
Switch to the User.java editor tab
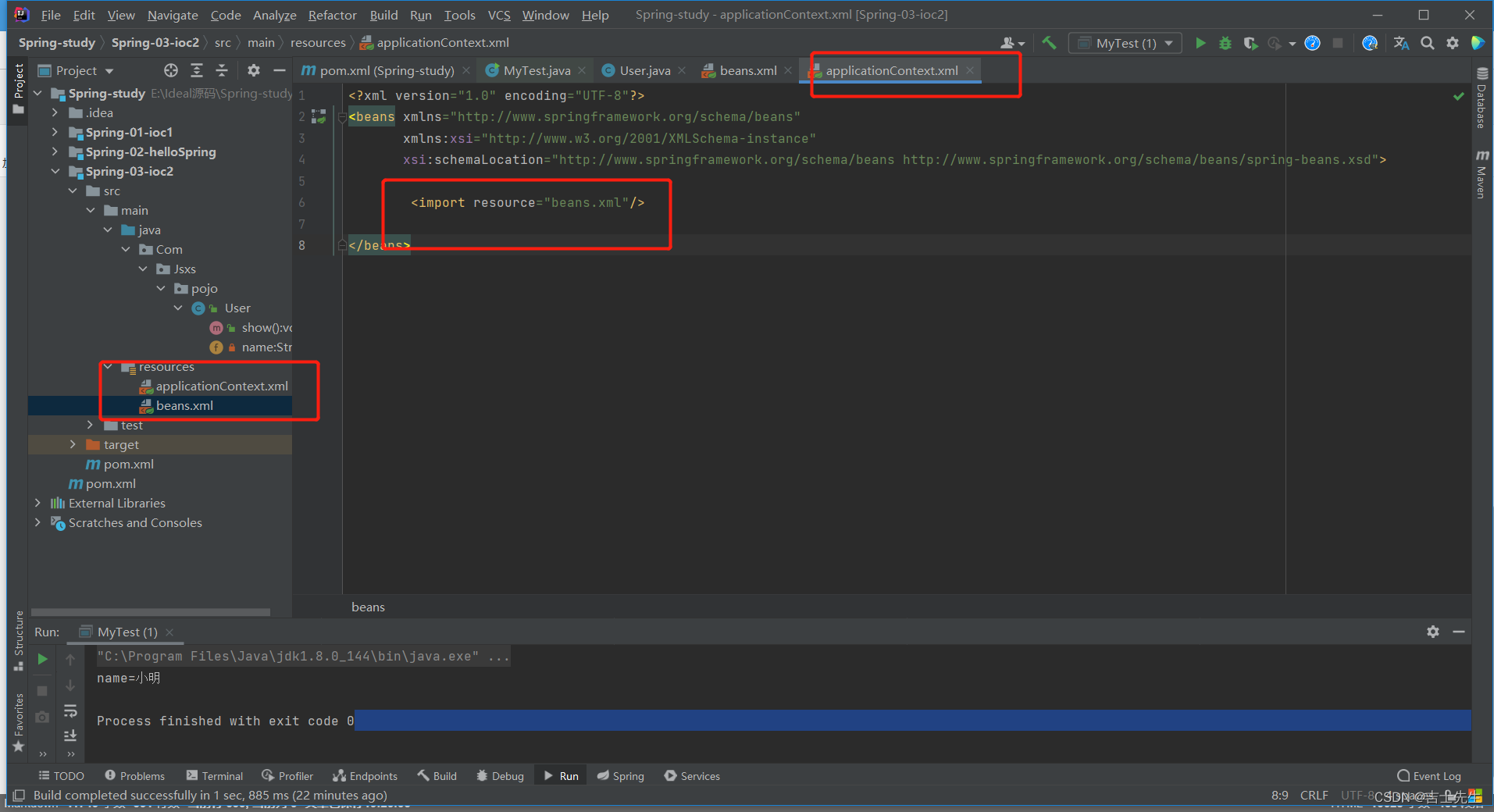coord(644,70)
